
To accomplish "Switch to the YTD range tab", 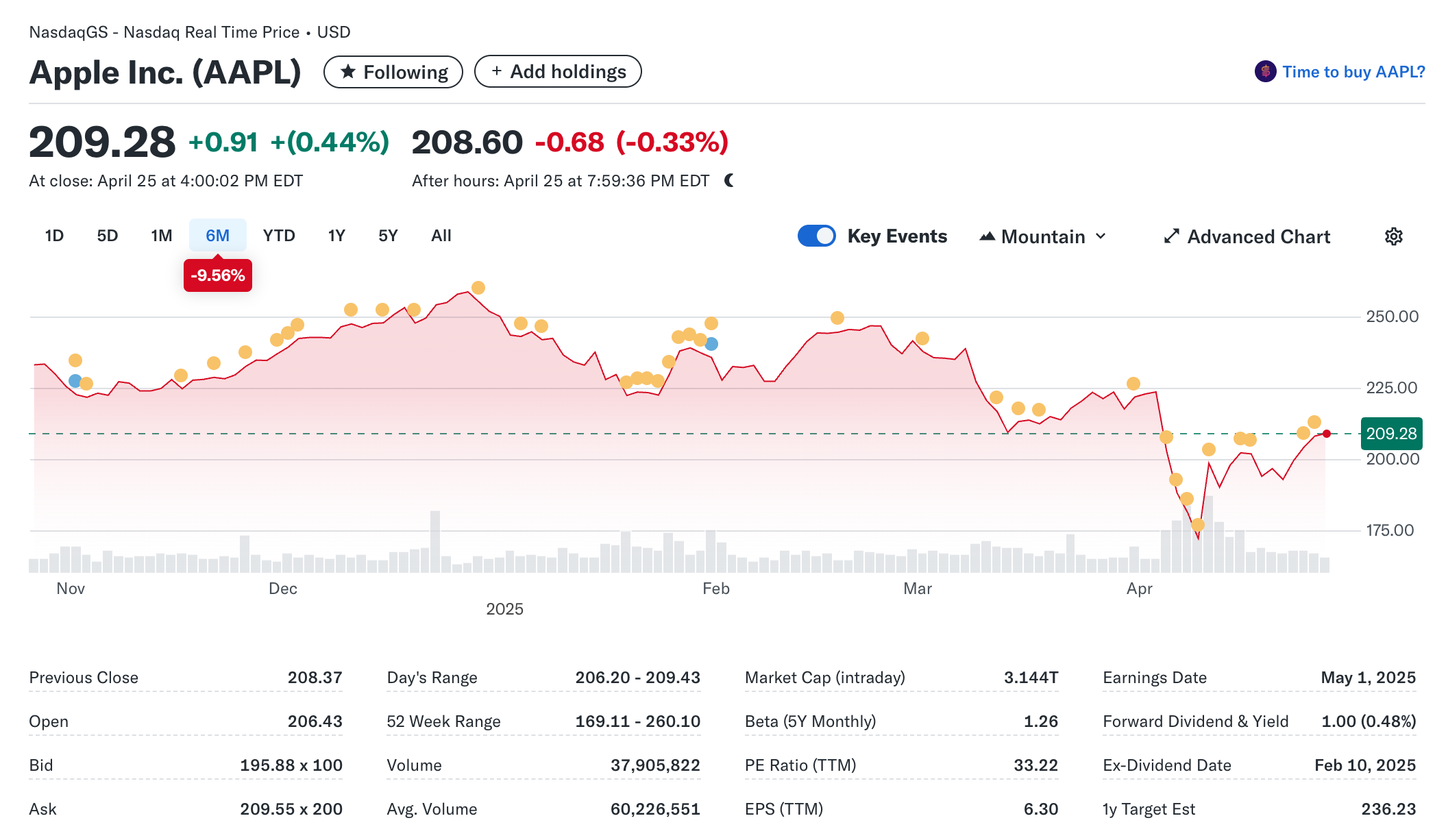I will pos(279,236).
